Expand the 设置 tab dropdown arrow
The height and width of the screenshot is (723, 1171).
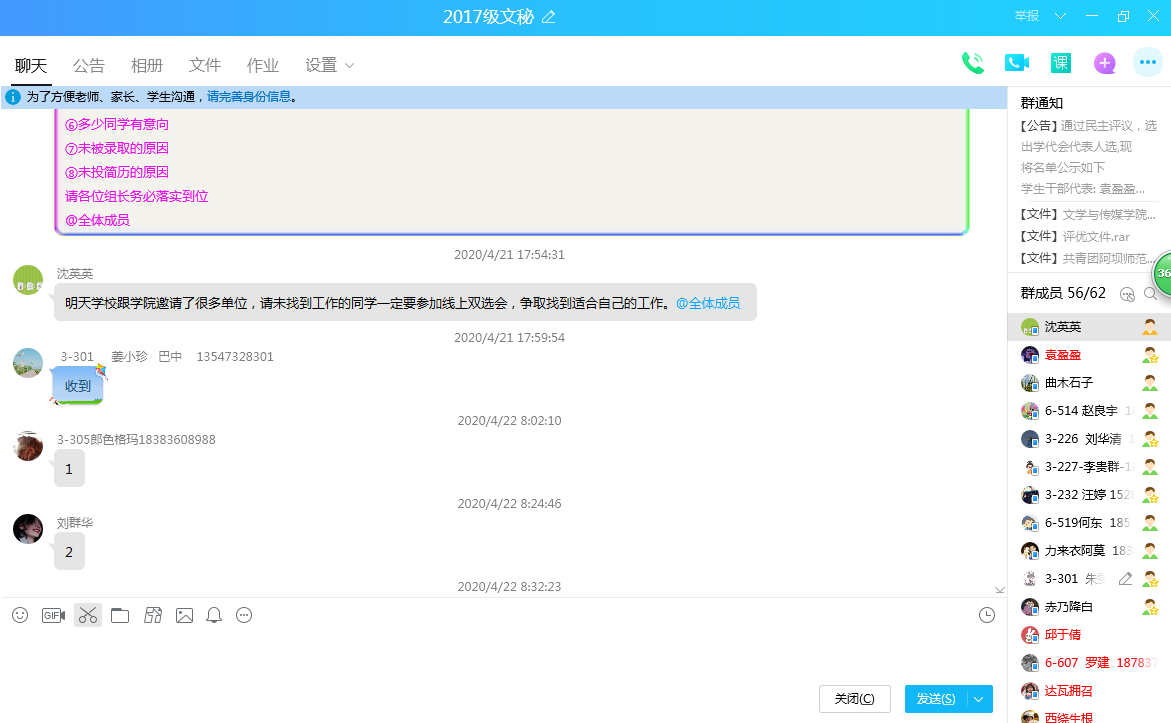click(x=349, y=65)
